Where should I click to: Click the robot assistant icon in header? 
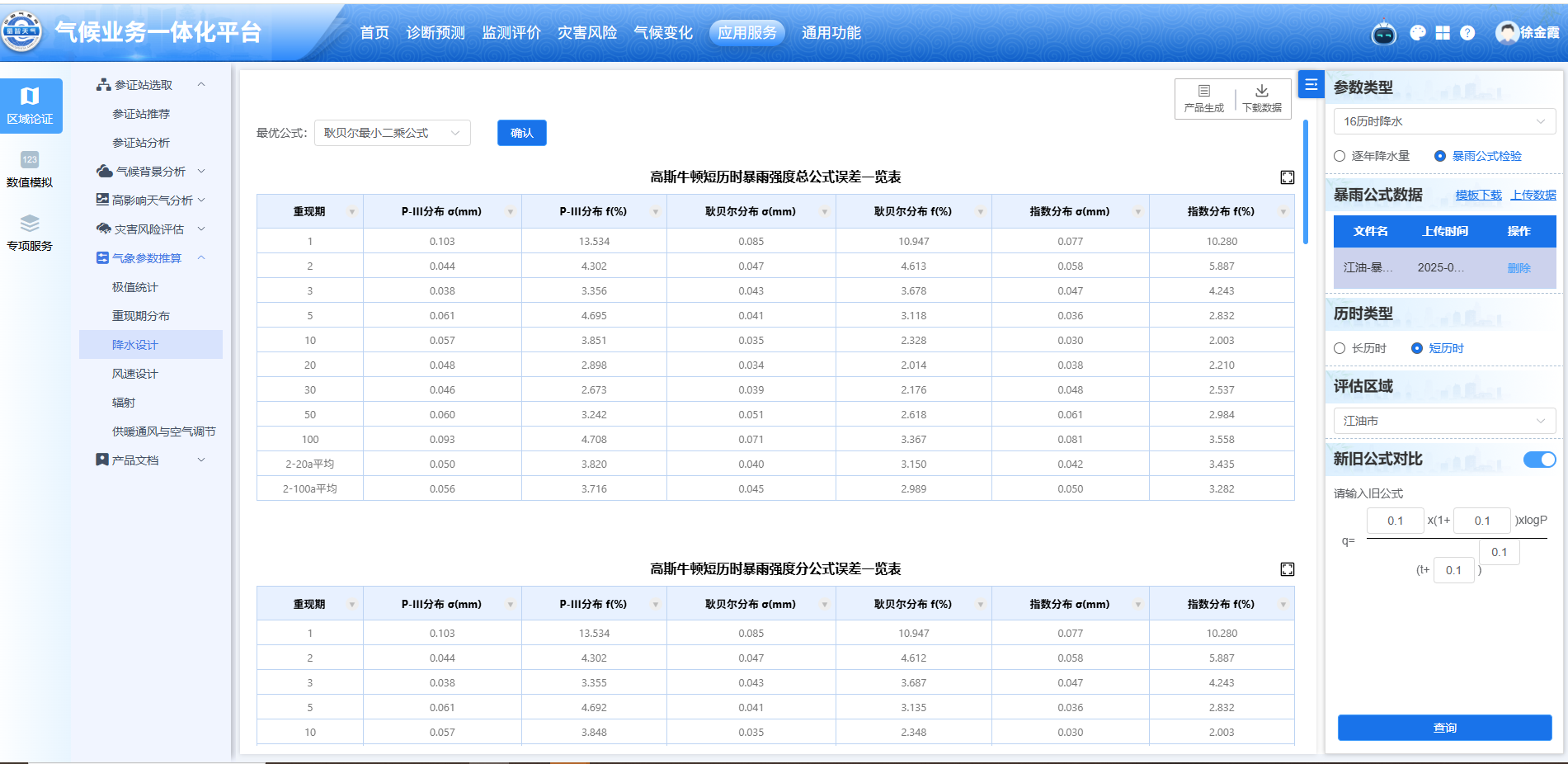pos(1383,33)
